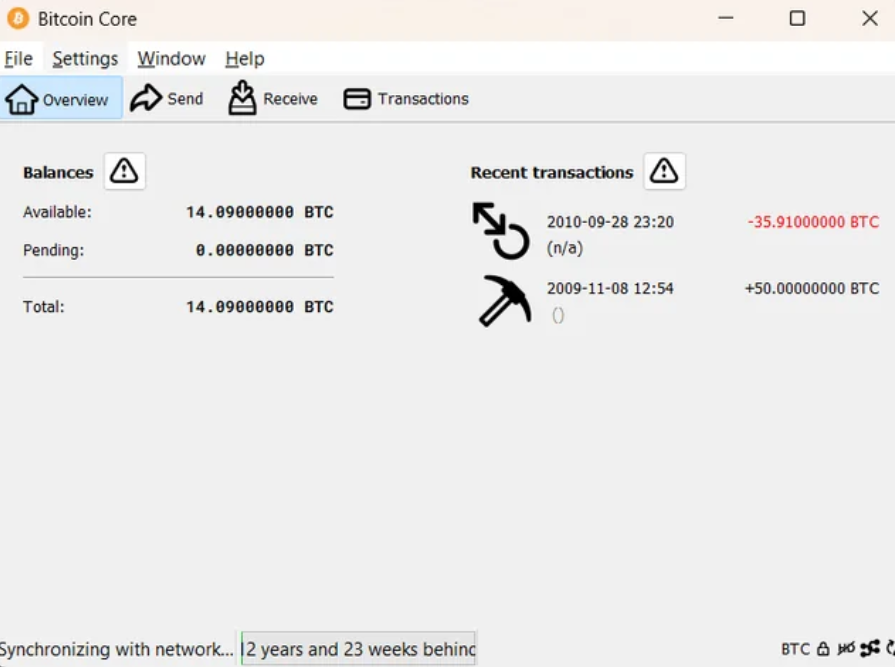The height and width of the screenshot is (667, 895).
Task: Close the Bitcoin Core window
Action: [870, 18]
